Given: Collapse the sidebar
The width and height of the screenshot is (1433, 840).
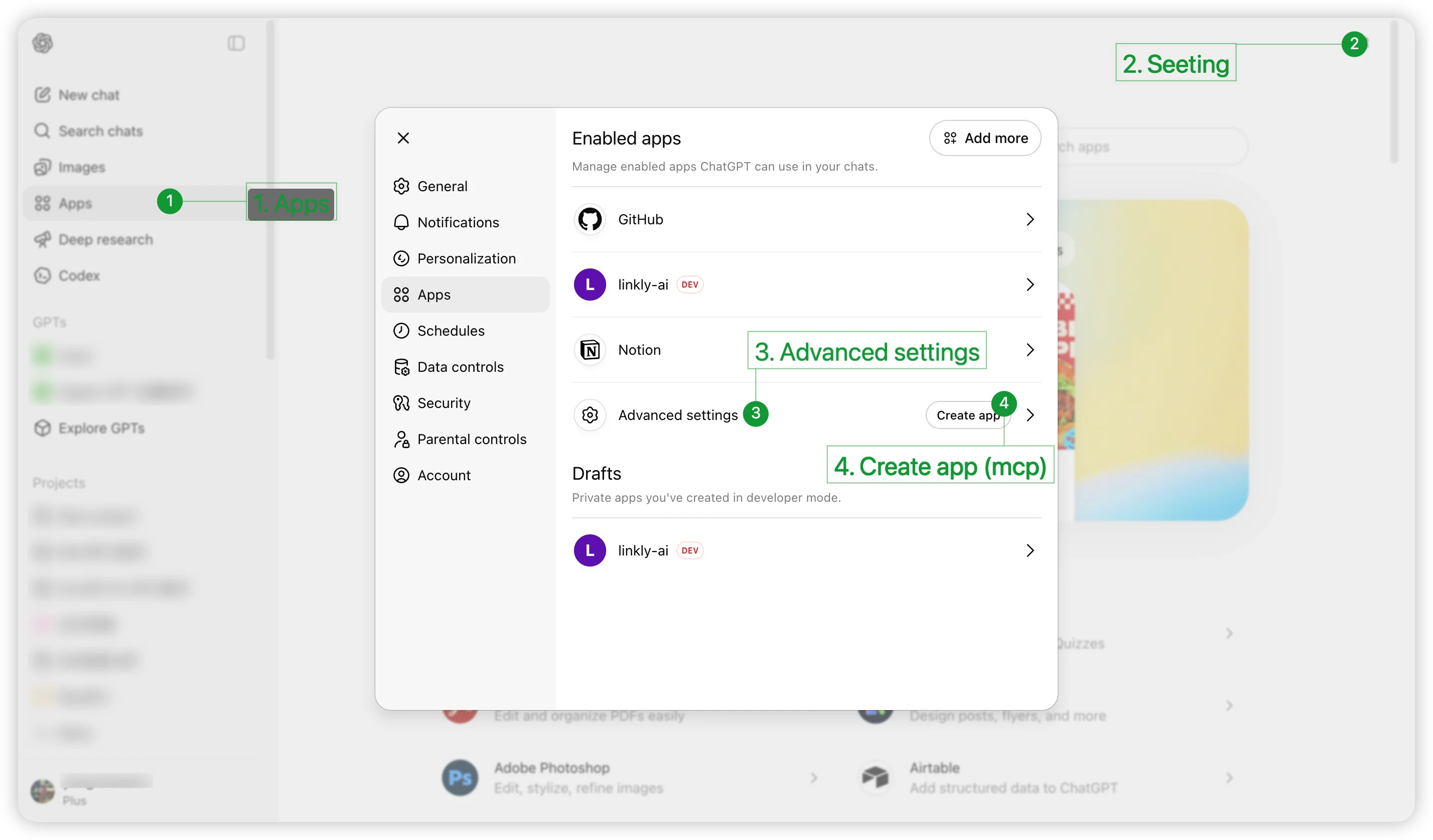Looking at the screenshot, I should 236,43.
